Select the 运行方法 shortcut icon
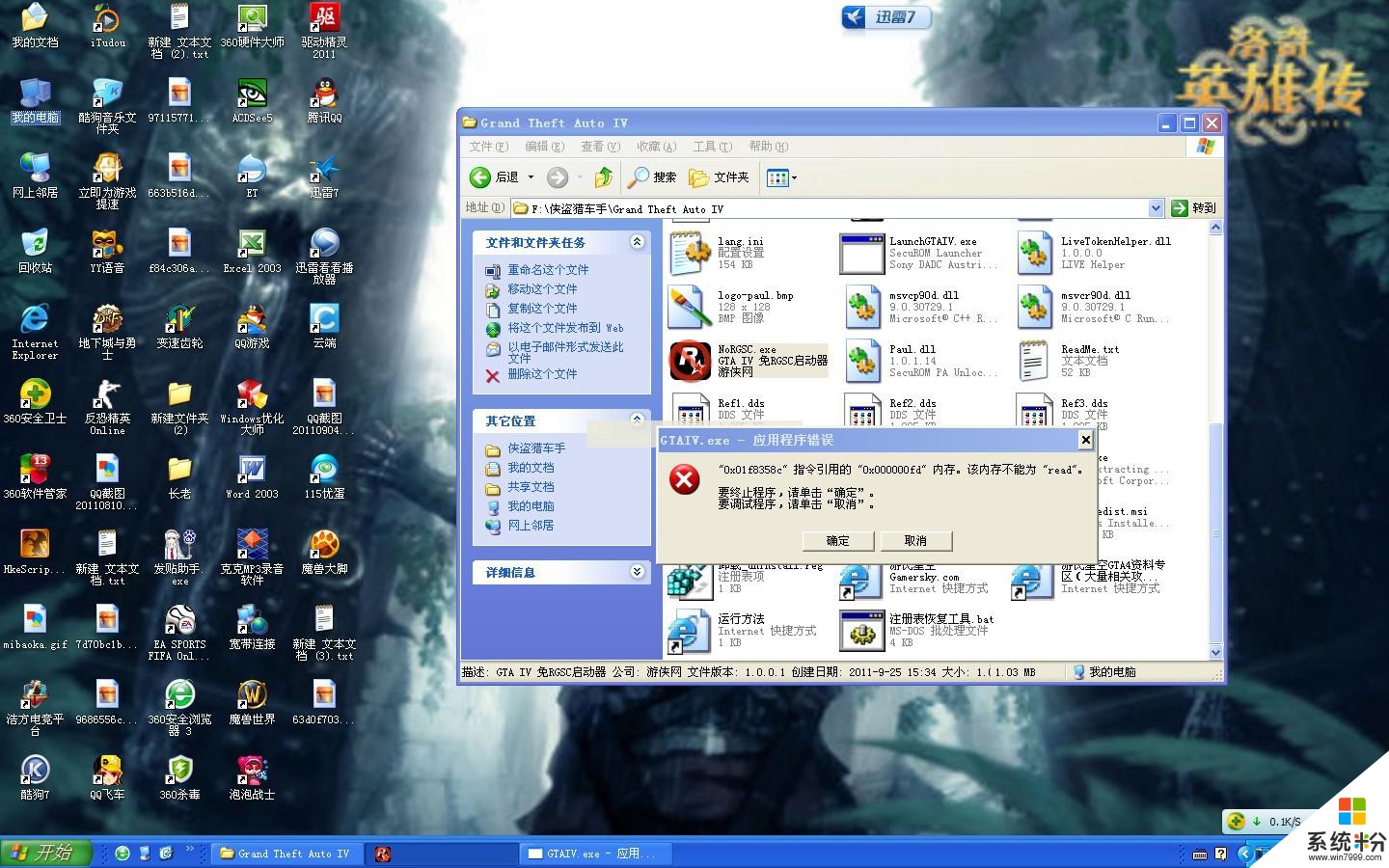 (691, 631)
